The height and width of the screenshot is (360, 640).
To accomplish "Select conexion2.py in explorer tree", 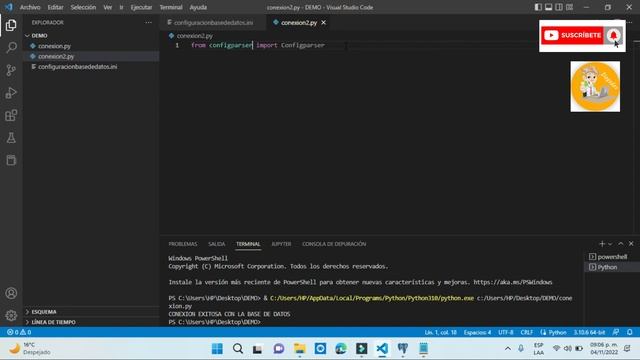I will (x=91, y=56).
